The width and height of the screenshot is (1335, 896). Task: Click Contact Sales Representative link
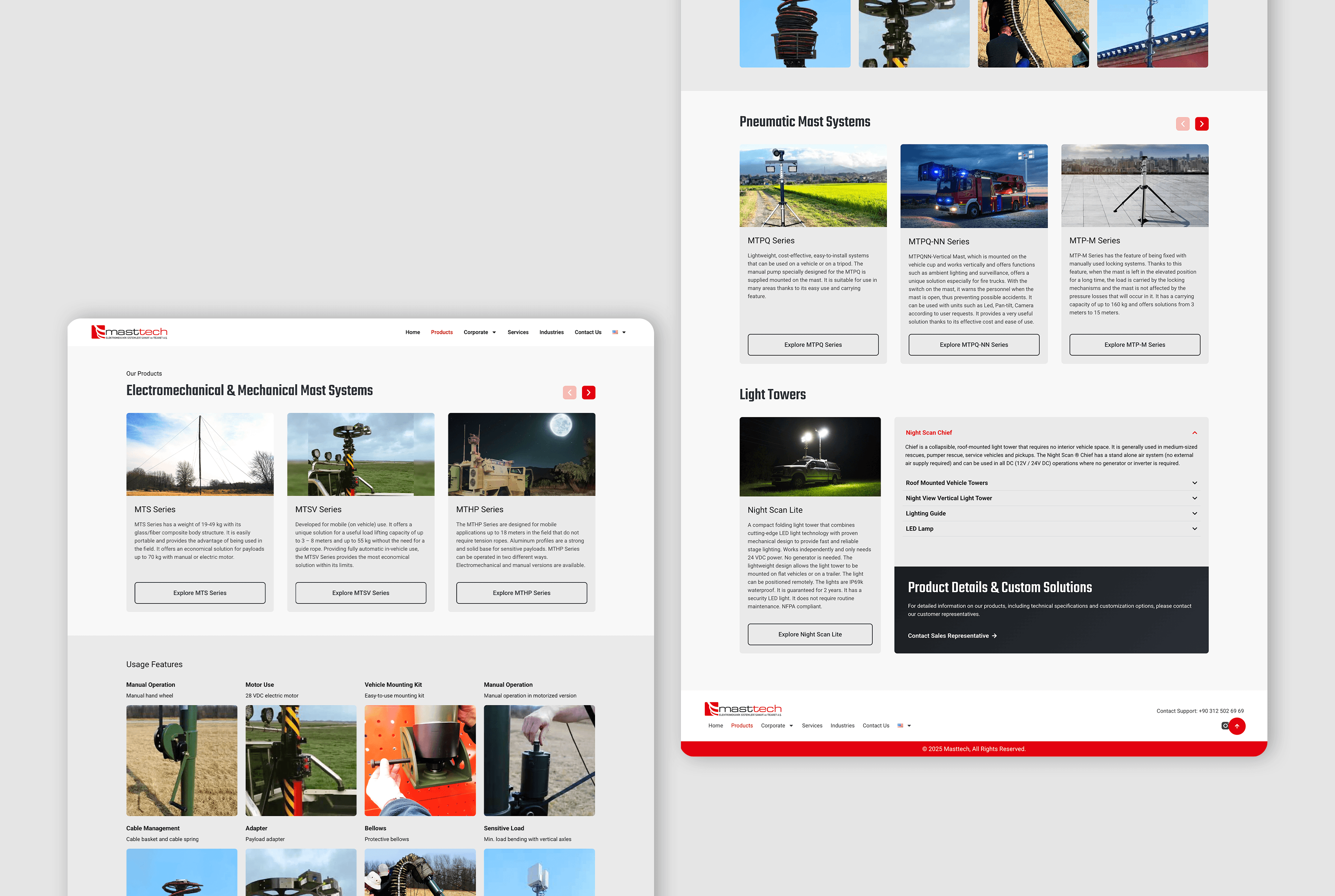(x=952, y=636)
